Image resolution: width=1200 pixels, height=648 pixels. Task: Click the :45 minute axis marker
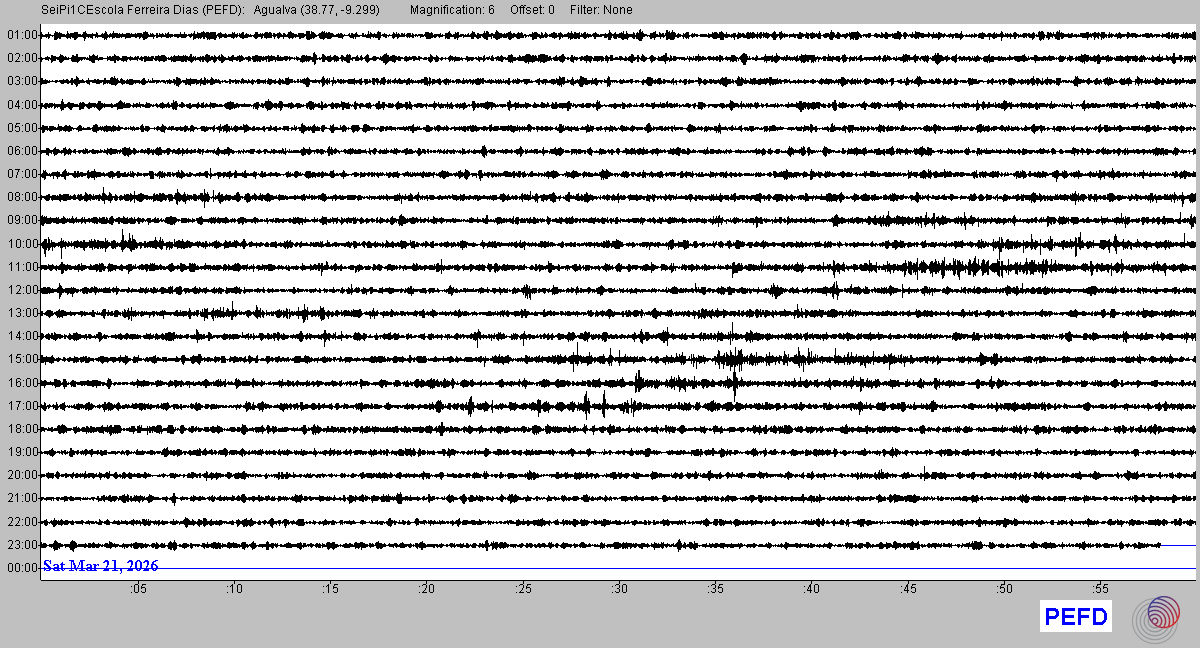[909, 590]
